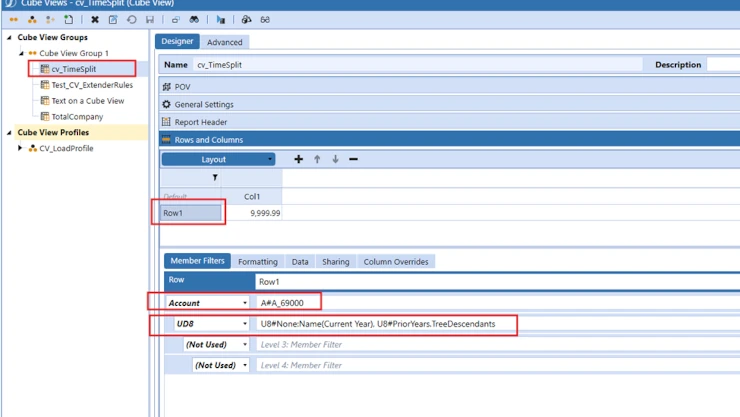Click the Delete (X) toolbar icon
Viewport: 740px width, 417px height.
(95, 20)
